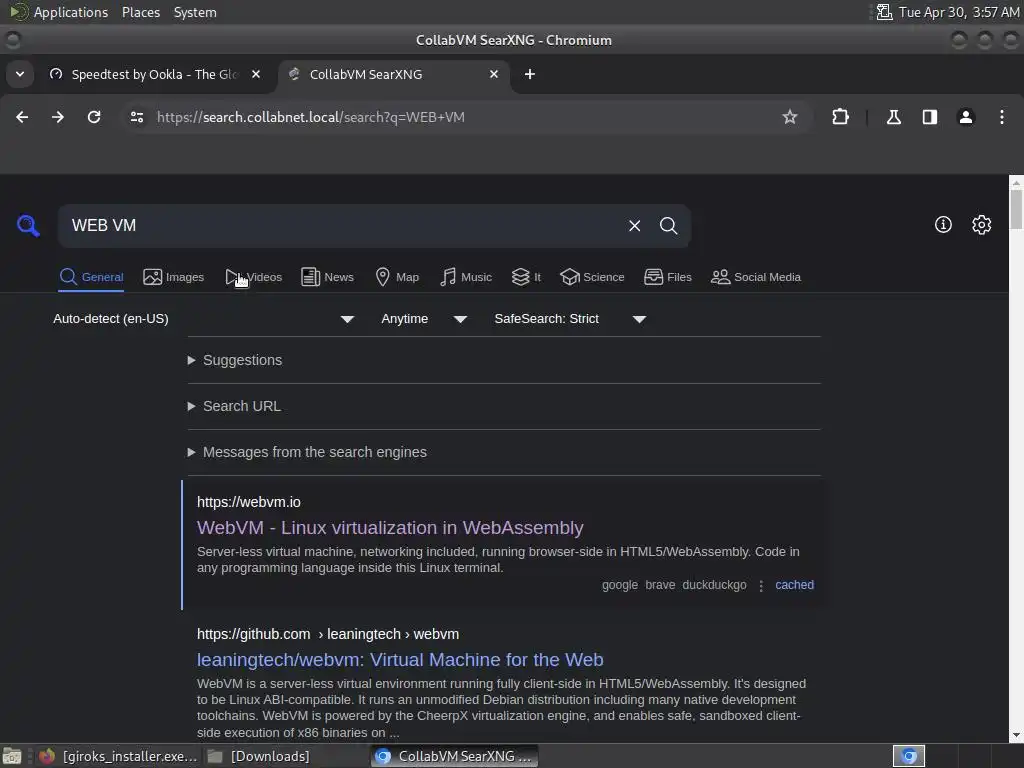Viewport: 1024px width, 768px height.
Task: Open the tab search dropdown
Action: 20,74
